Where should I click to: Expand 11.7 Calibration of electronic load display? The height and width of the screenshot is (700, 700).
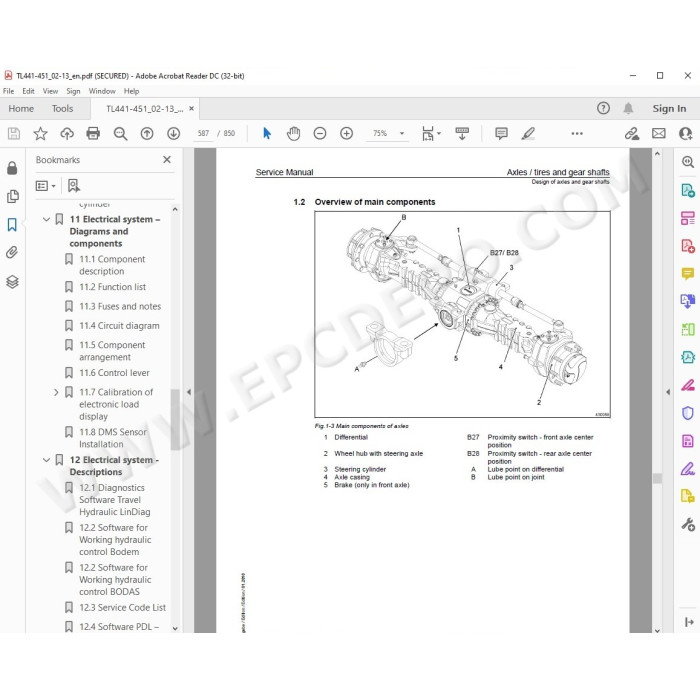pyautogui.click(x=56, y=392)
